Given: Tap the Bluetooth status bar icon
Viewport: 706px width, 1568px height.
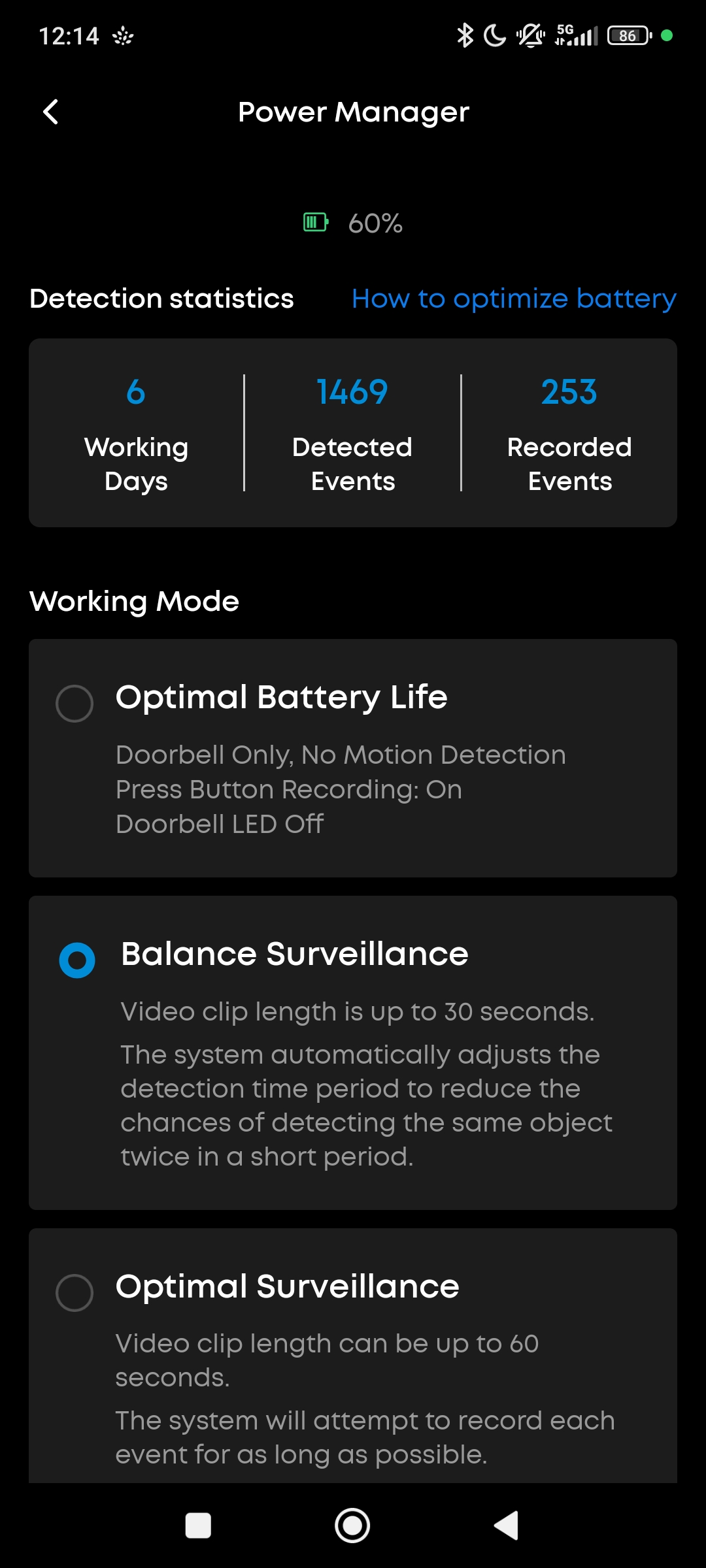Looking at the screenshot, I should click(x=465, y=35).
